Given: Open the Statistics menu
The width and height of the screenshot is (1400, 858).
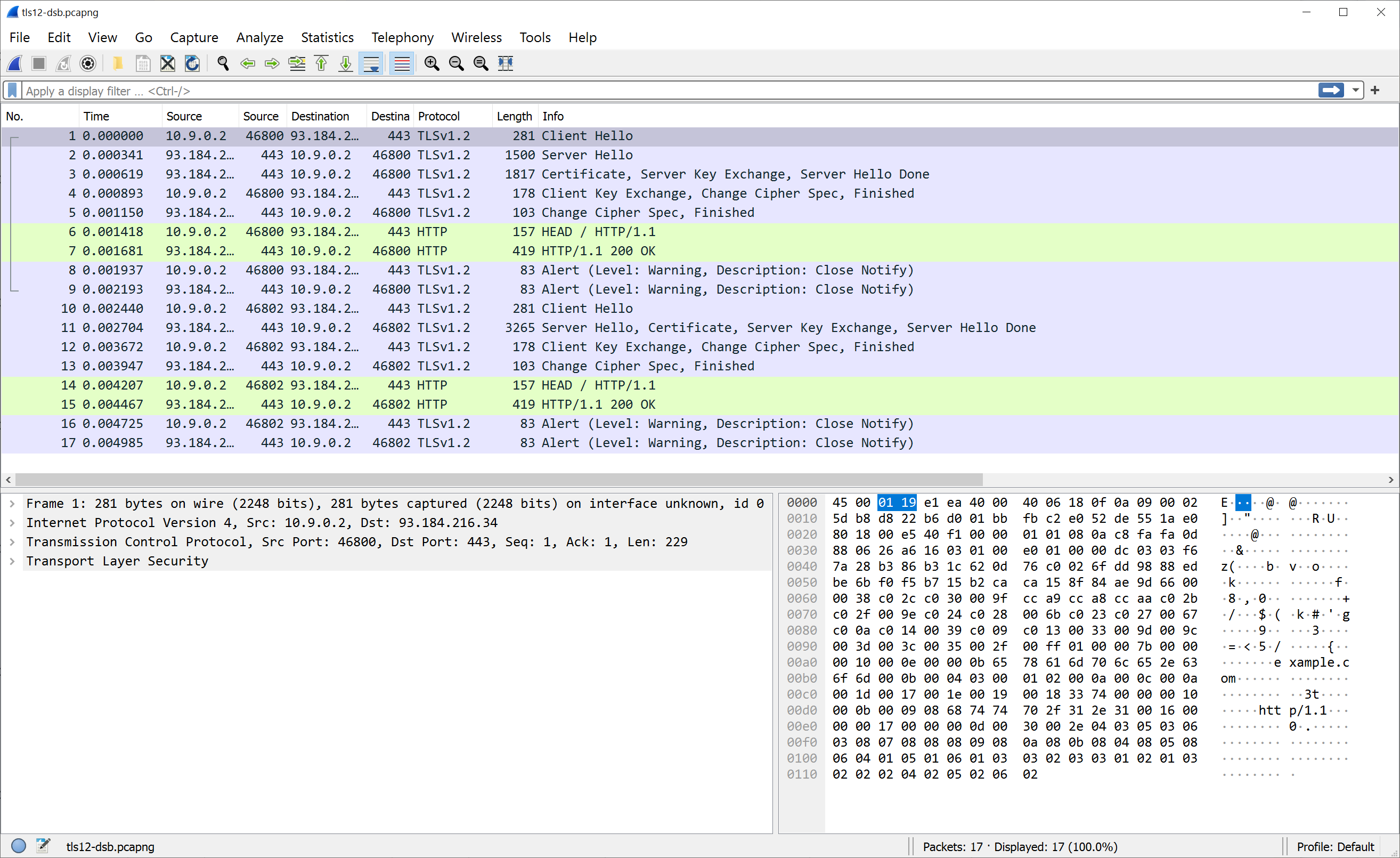Looking at the screenshot, I should [x=327, y=37].
